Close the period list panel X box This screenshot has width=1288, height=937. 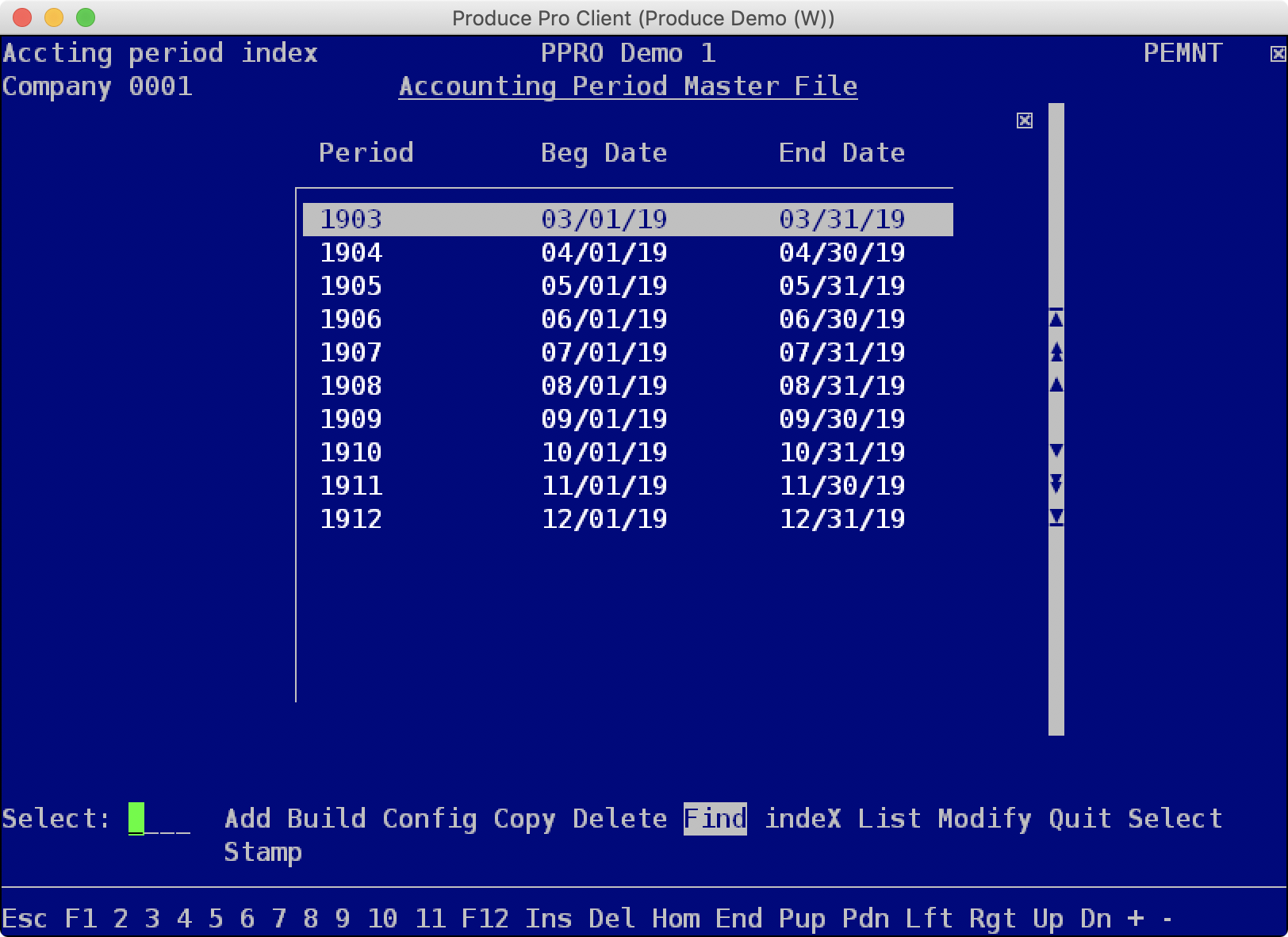(x=1025, y=120)
